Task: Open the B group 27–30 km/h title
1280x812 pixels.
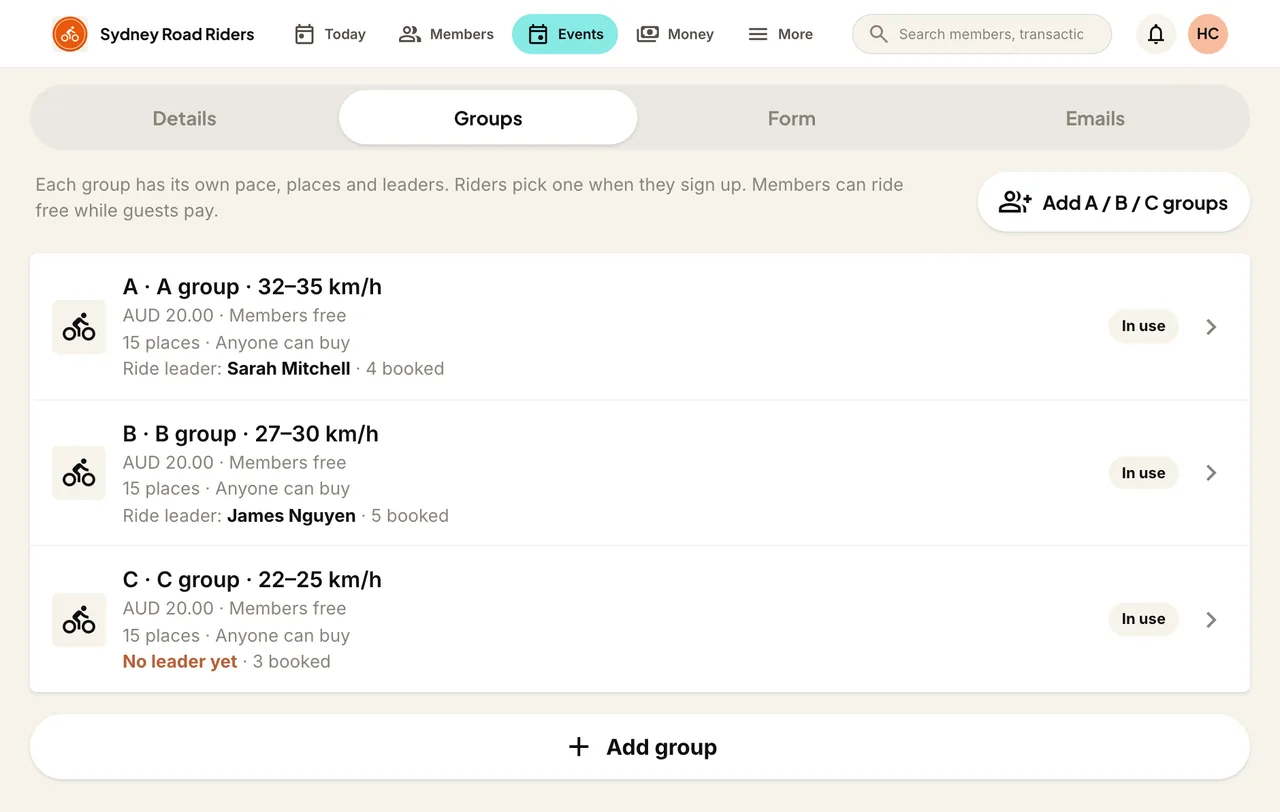Action: (251, 434)
